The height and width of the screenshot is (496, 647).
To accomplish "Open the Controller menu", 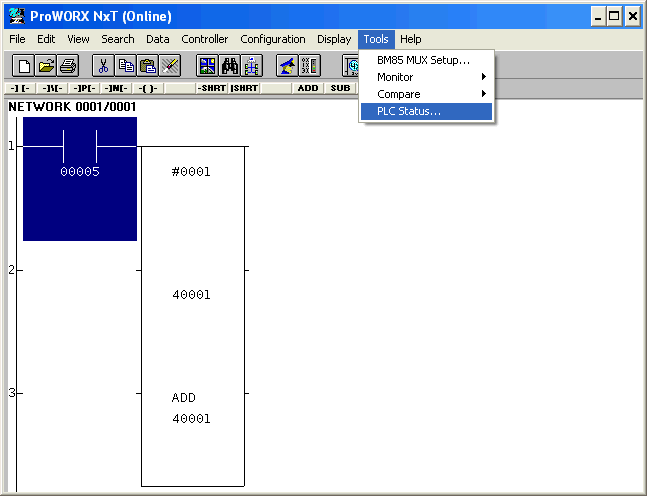I will click(205, 39).
